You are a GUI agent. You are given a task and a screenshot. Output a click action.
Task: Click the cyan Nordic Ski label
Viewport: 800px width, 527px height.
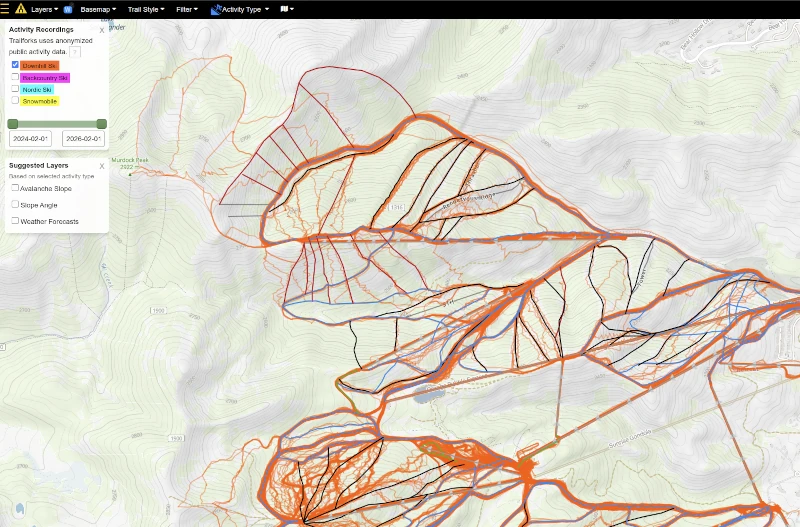pos(37,89)
